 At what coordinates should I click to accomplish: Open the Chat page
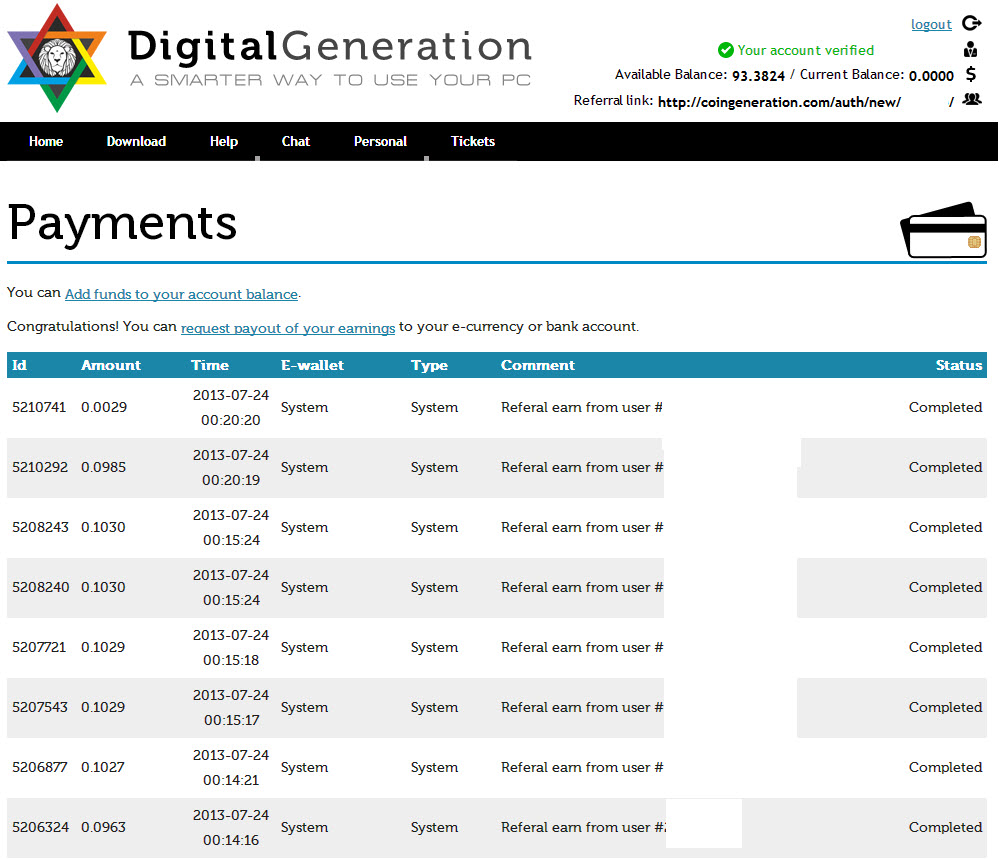(x=296, y=142)
